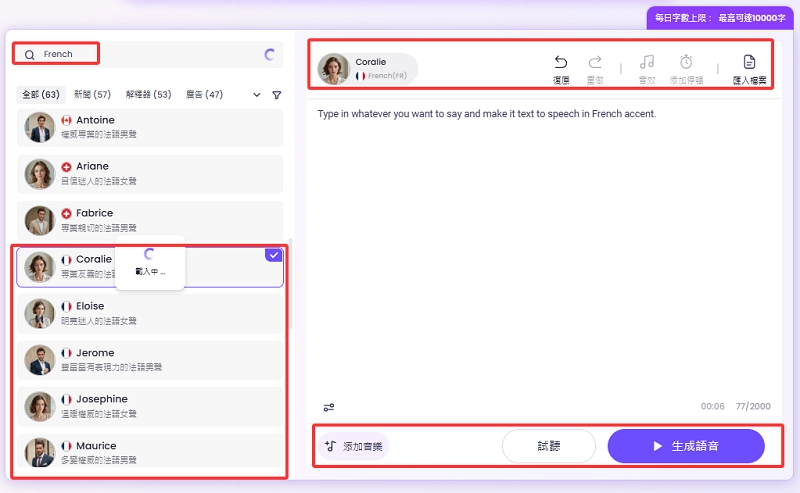The height and width of the screenshot is (493, 800).
Task: Click Antoine's avatar thumbnail
Action: point(40,128)
